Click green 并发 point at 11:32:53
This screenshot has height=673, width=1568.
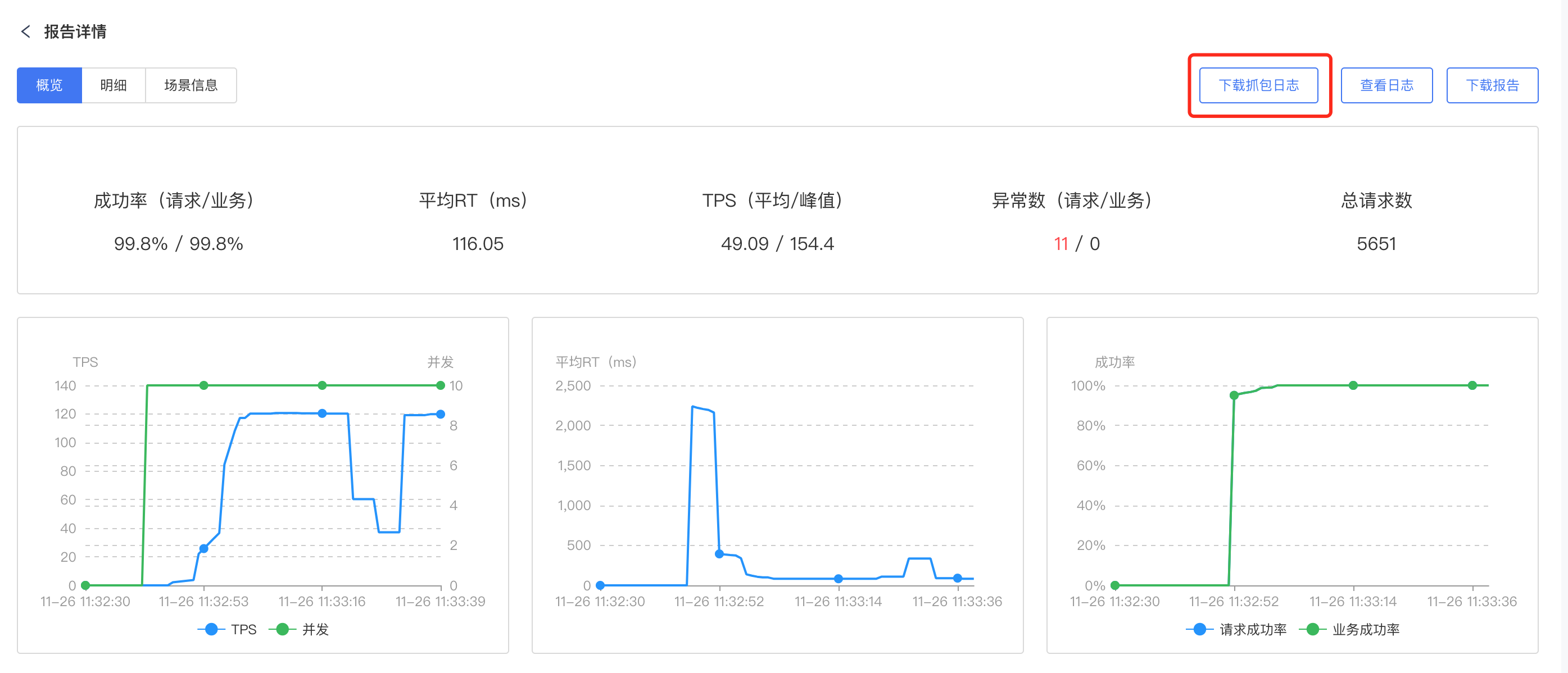coord(204,385)
